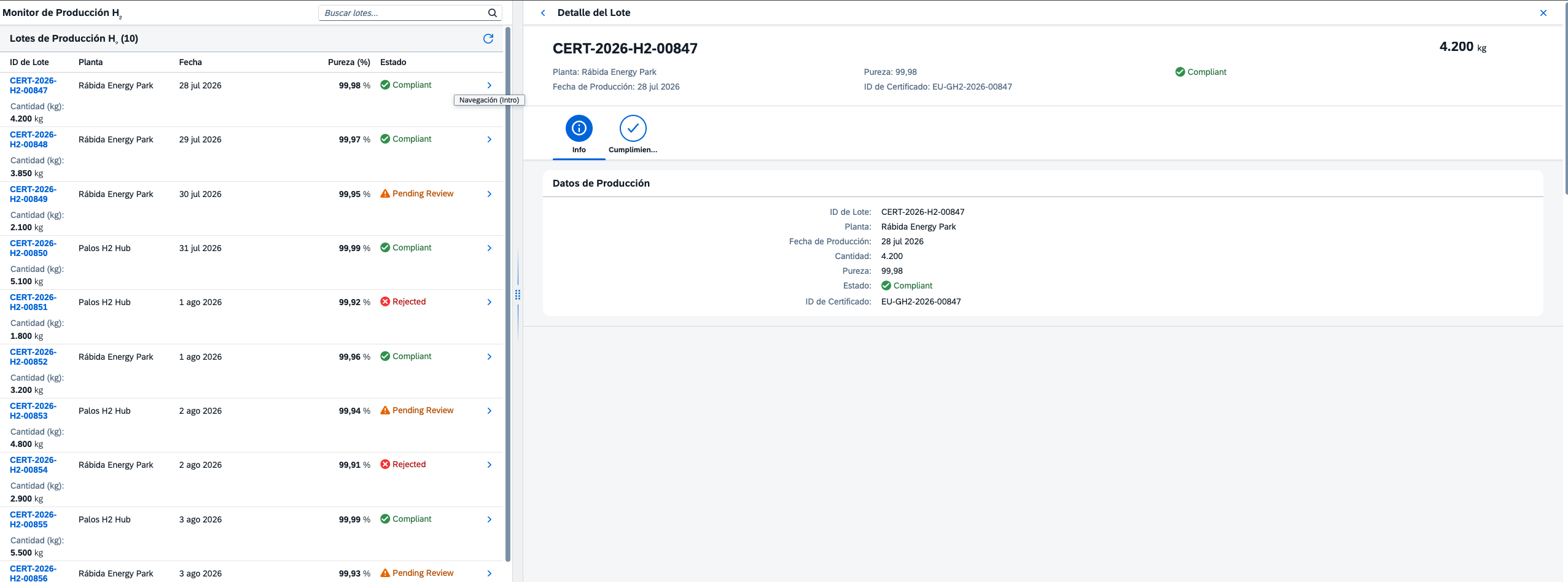Open the Info section icon
Image resolution: width=1568 pixels, height=582 pixels.
click(579, 128)
